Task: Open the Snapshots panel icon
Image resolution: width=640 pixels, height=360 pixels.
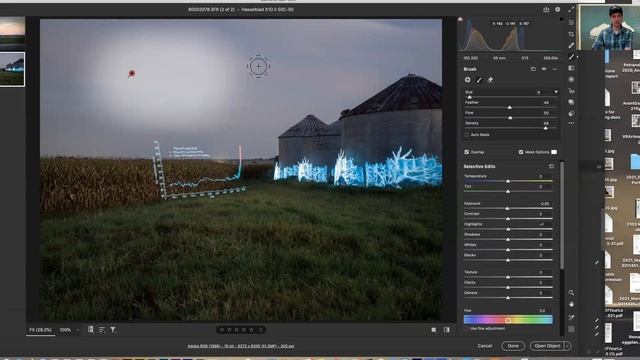Action: [x=571, y=102]
